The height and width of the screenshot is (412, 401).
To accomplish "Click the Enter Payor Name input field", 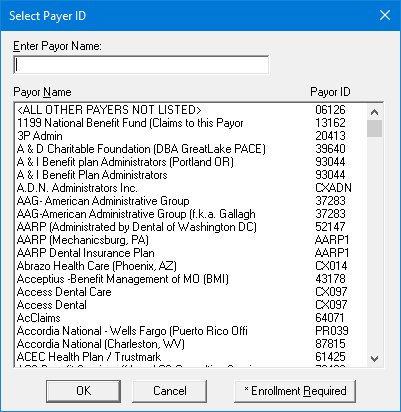I will (141, 65).
